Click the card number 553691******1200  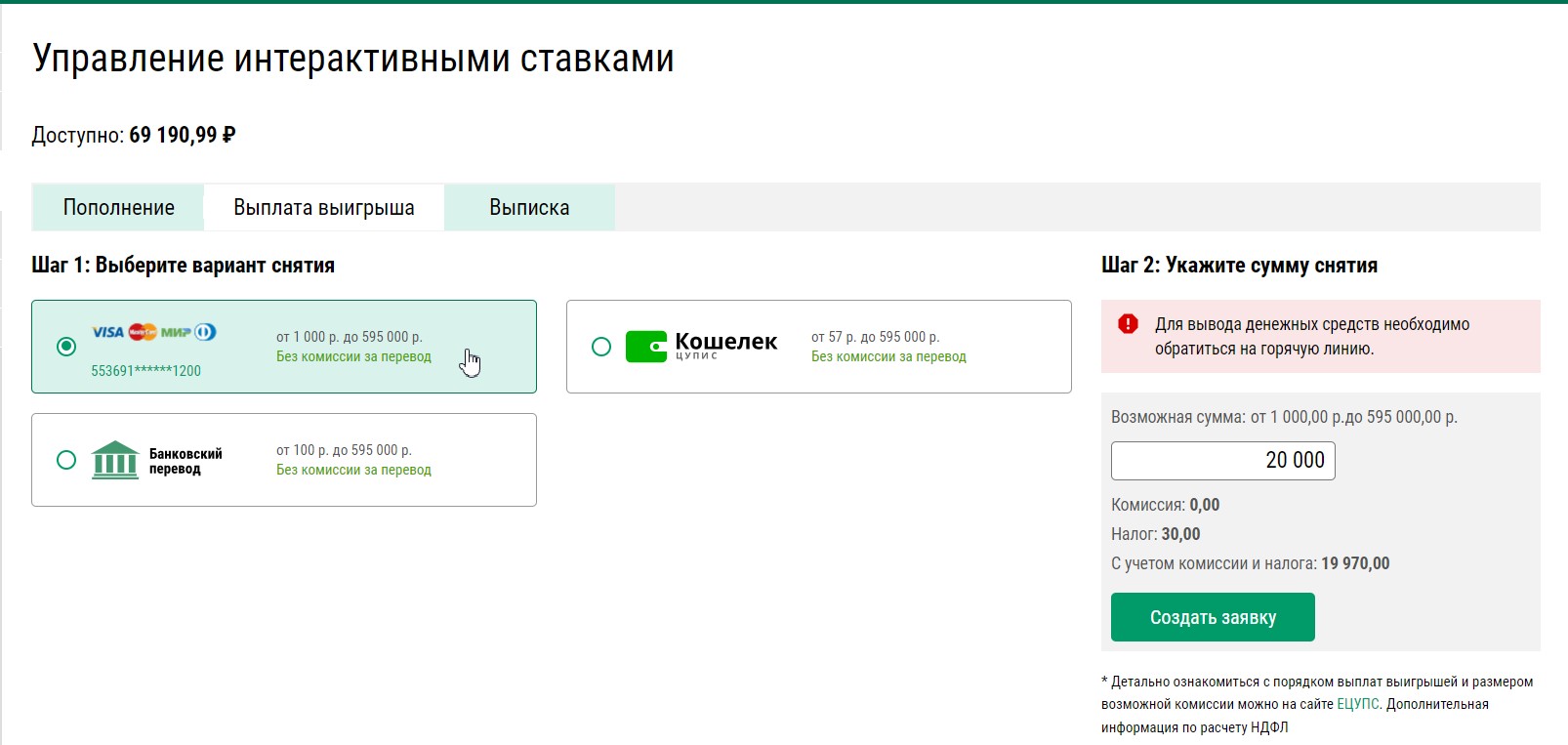pyautogui.click(x=146, y=371)
